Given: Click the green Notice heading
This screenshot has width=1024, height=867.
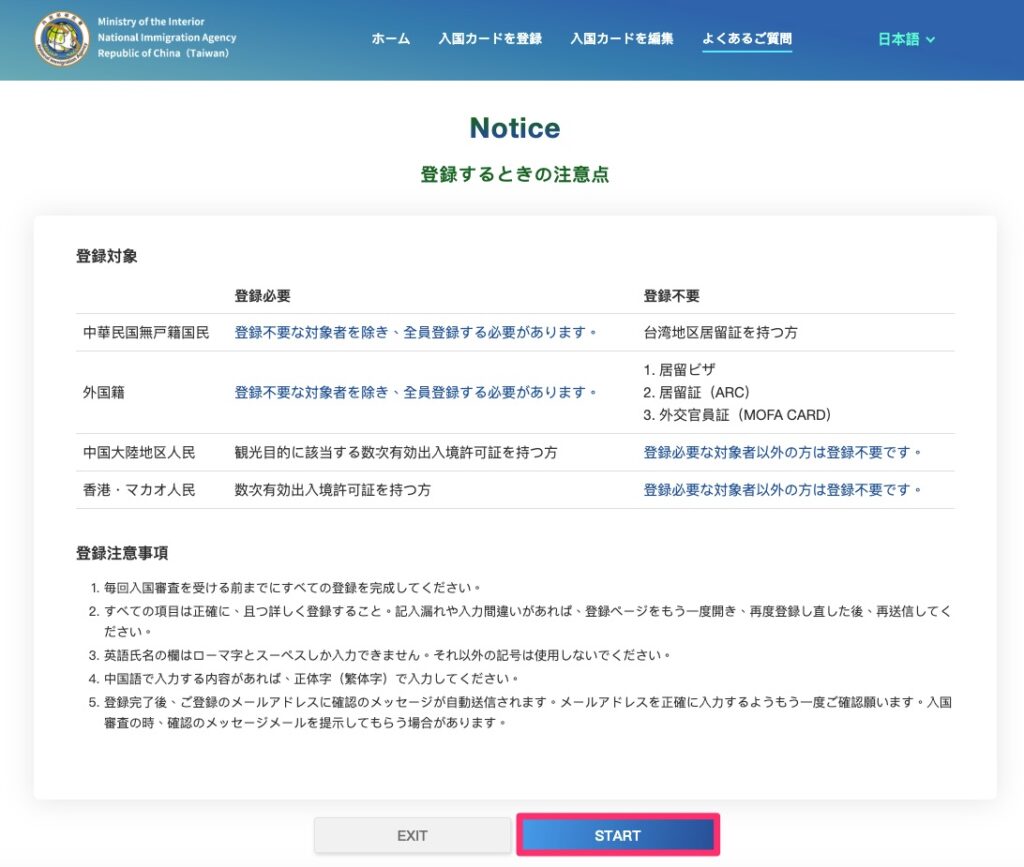Looking at the screenshot, I should pos(514,128).
